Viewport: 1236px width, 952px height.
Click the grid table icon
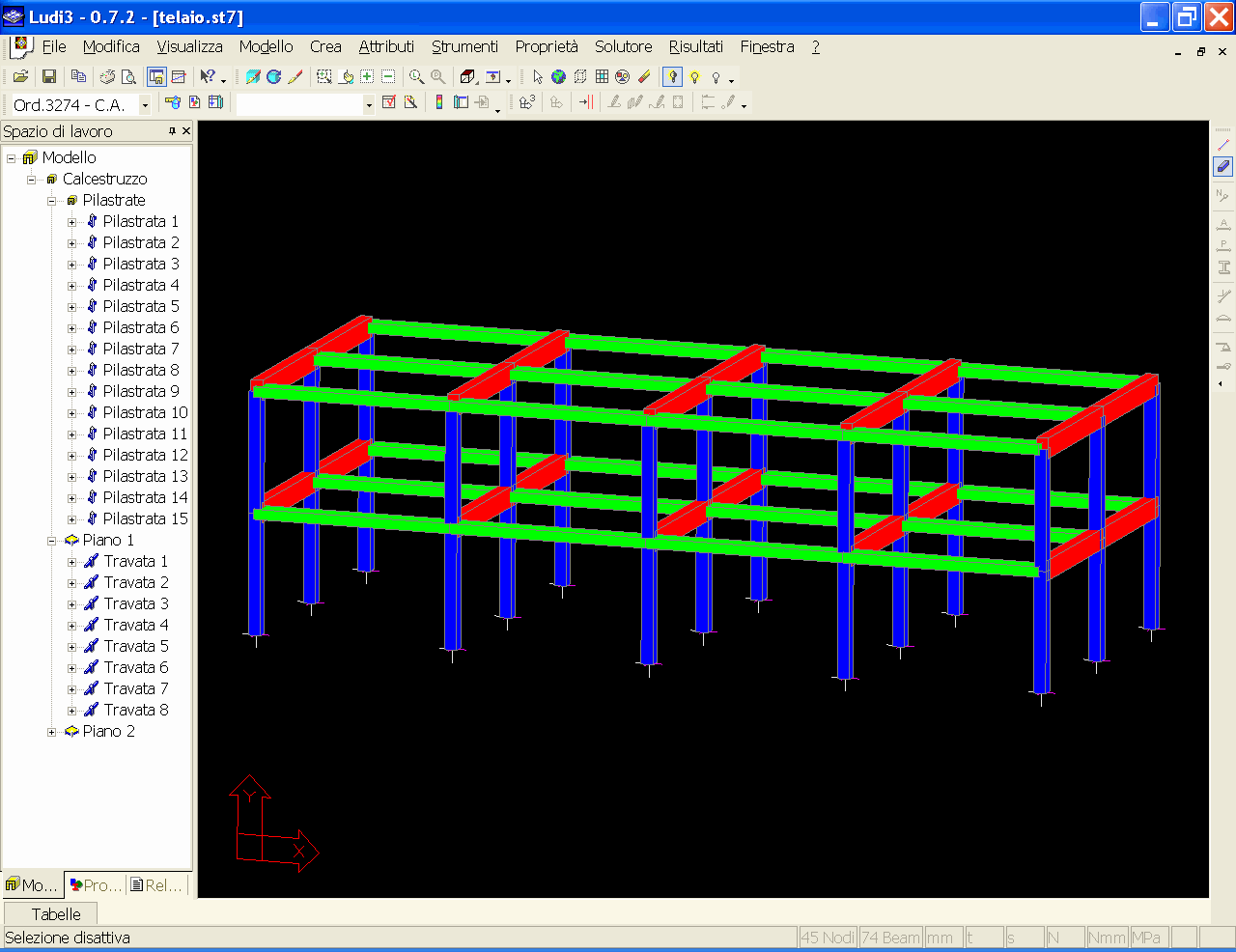[602, 76]
